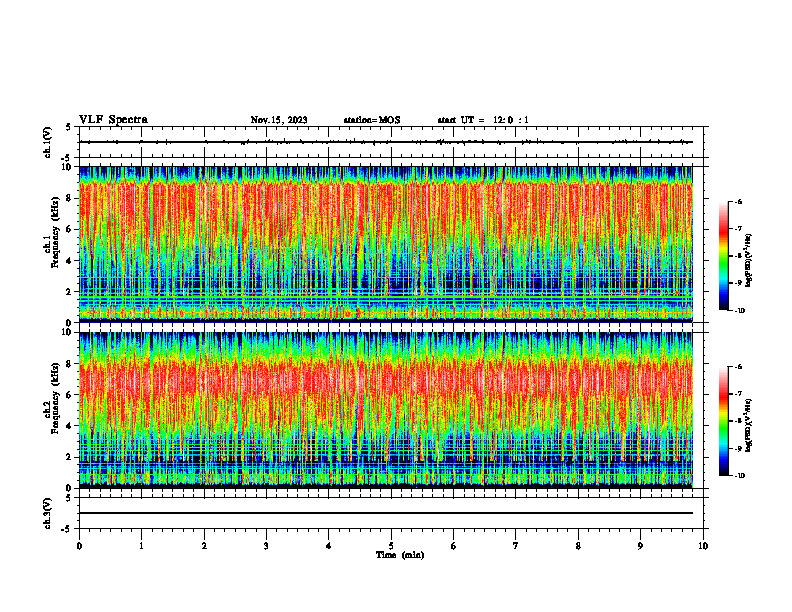Click the ch.2 color scale log(PSD) unit label
This screenshot has height=612, width=792.
(x=749, y=425)
